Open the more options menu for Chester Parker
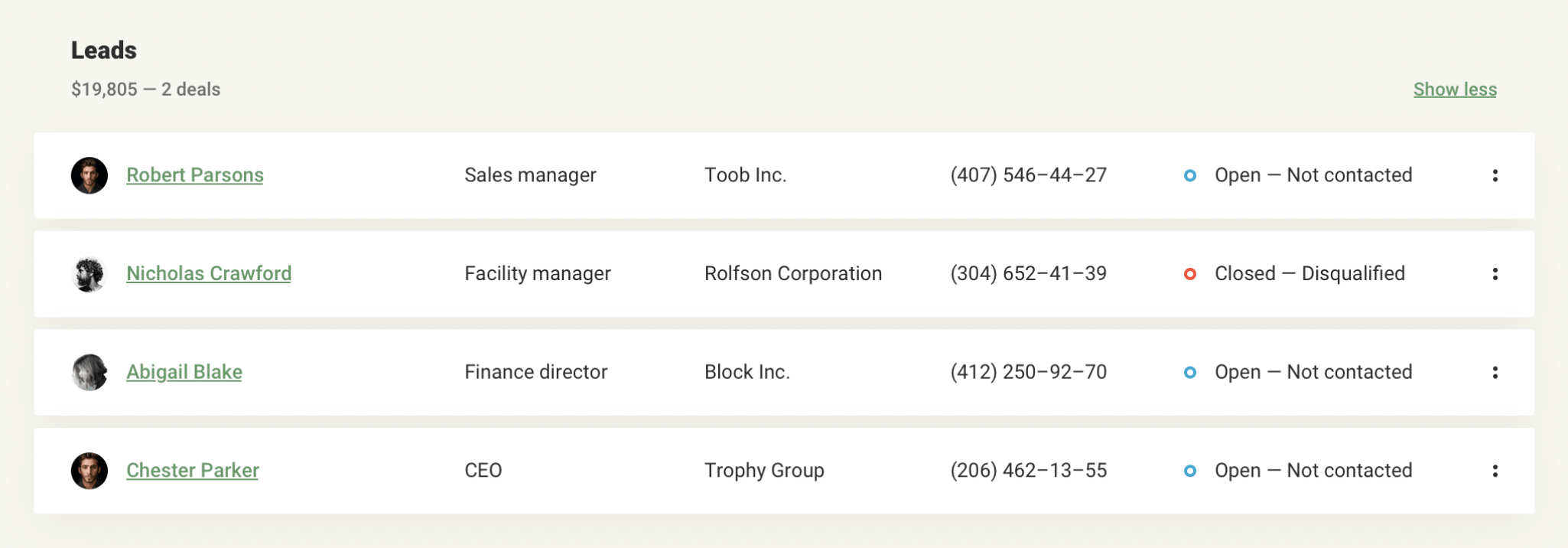The height and width of the screenshot is (548, 1568). pyautogui.click(x=1495, y=471)
